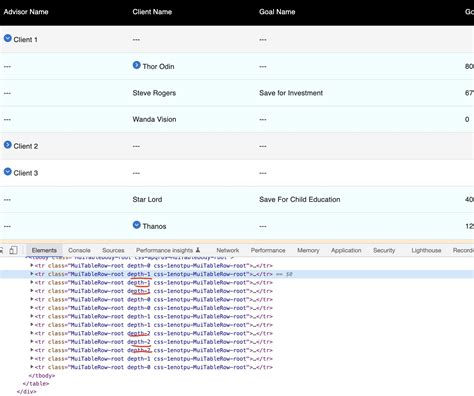Collapse the Client 1 row arrow icon
Viewport: 474px width, 396px height.
pyautogui.click(x=8, y=38)
